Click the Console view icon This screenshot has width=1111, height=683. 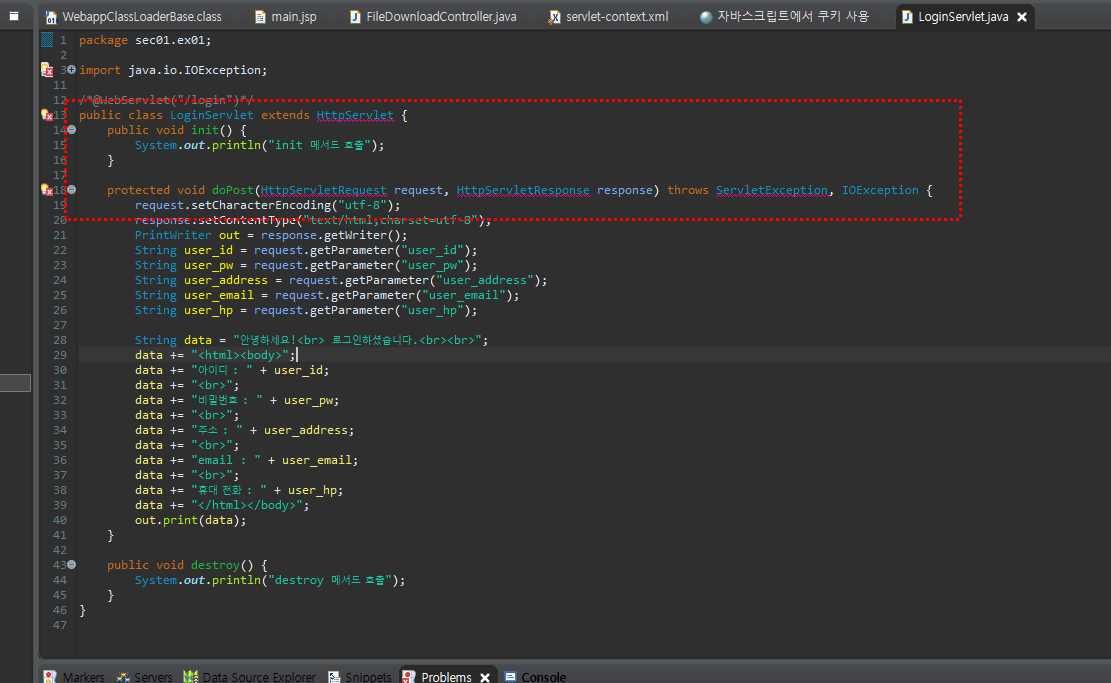510,677
